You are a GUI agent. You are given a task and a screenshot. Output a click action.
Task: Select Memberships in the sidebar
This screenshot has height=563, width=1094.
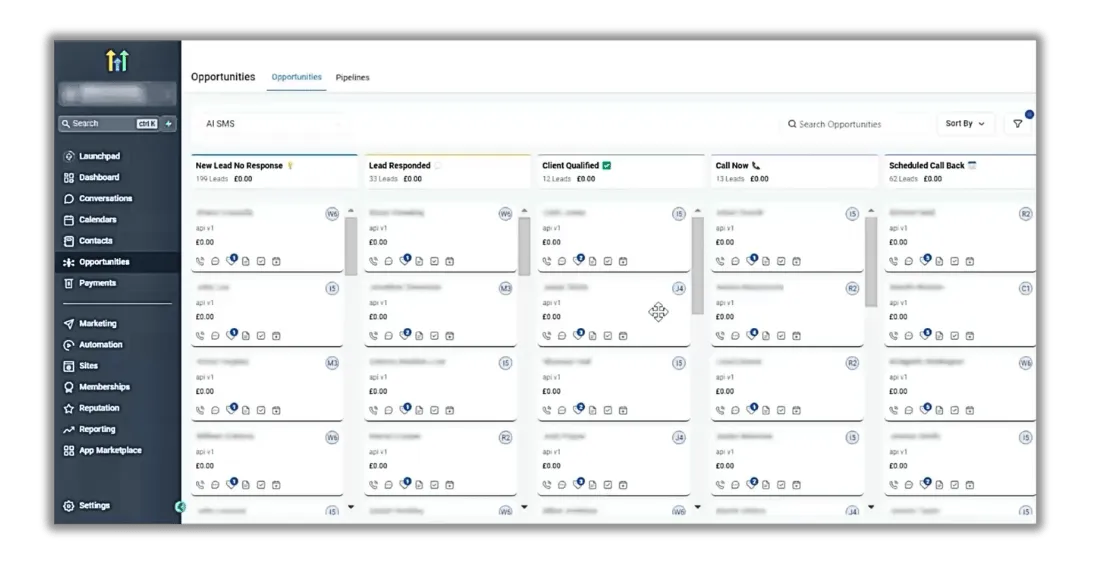point(97,387)
